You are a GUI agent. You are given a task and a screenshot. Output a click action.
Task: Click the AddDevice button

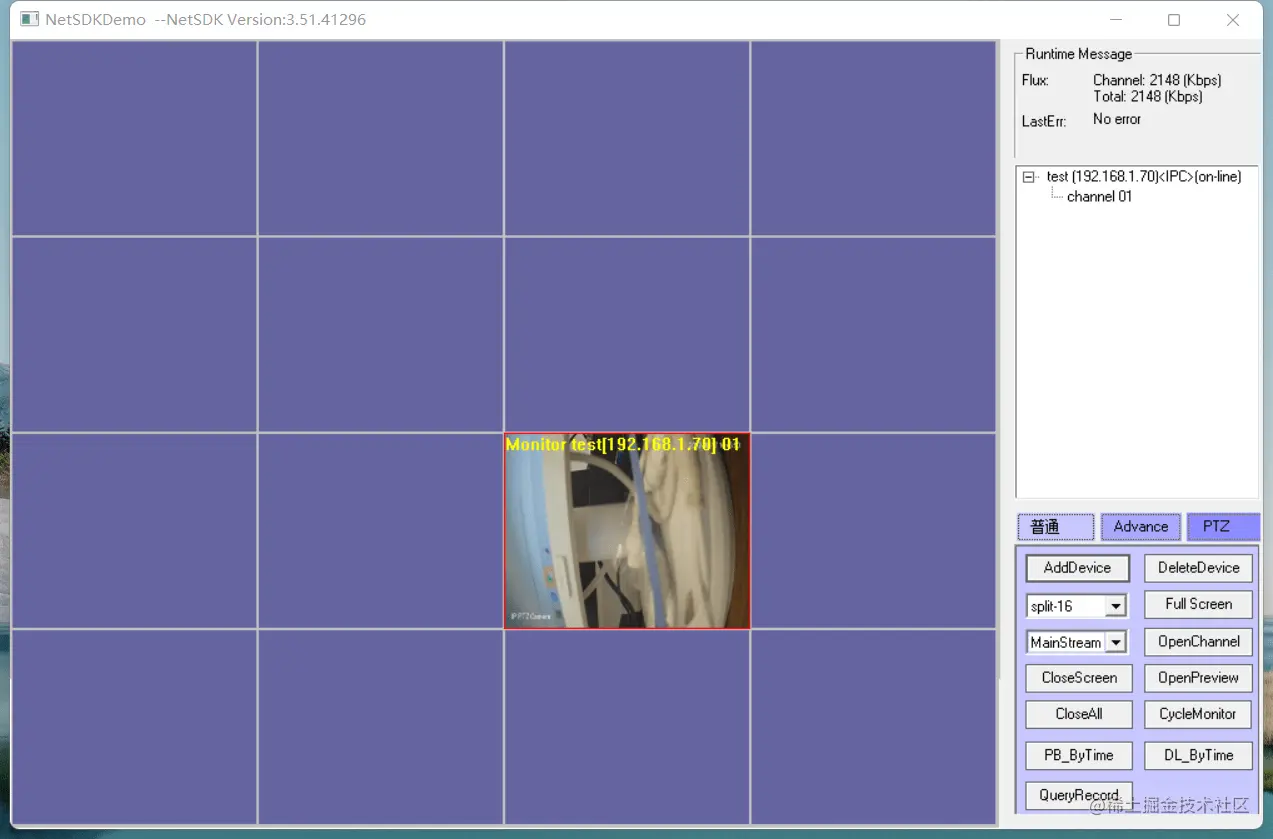pyautogui.click(x=1077, y=568)
